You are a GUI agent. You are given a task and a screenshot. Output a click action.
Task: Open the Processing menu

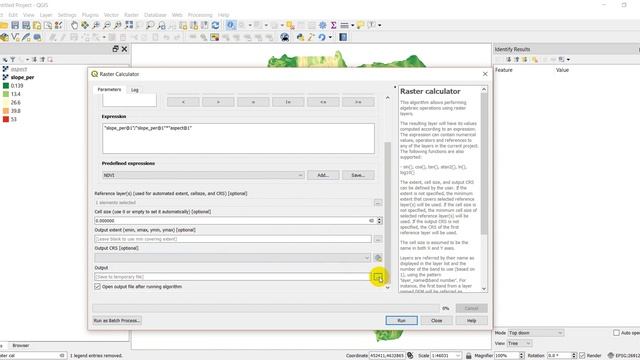point(200,15)
